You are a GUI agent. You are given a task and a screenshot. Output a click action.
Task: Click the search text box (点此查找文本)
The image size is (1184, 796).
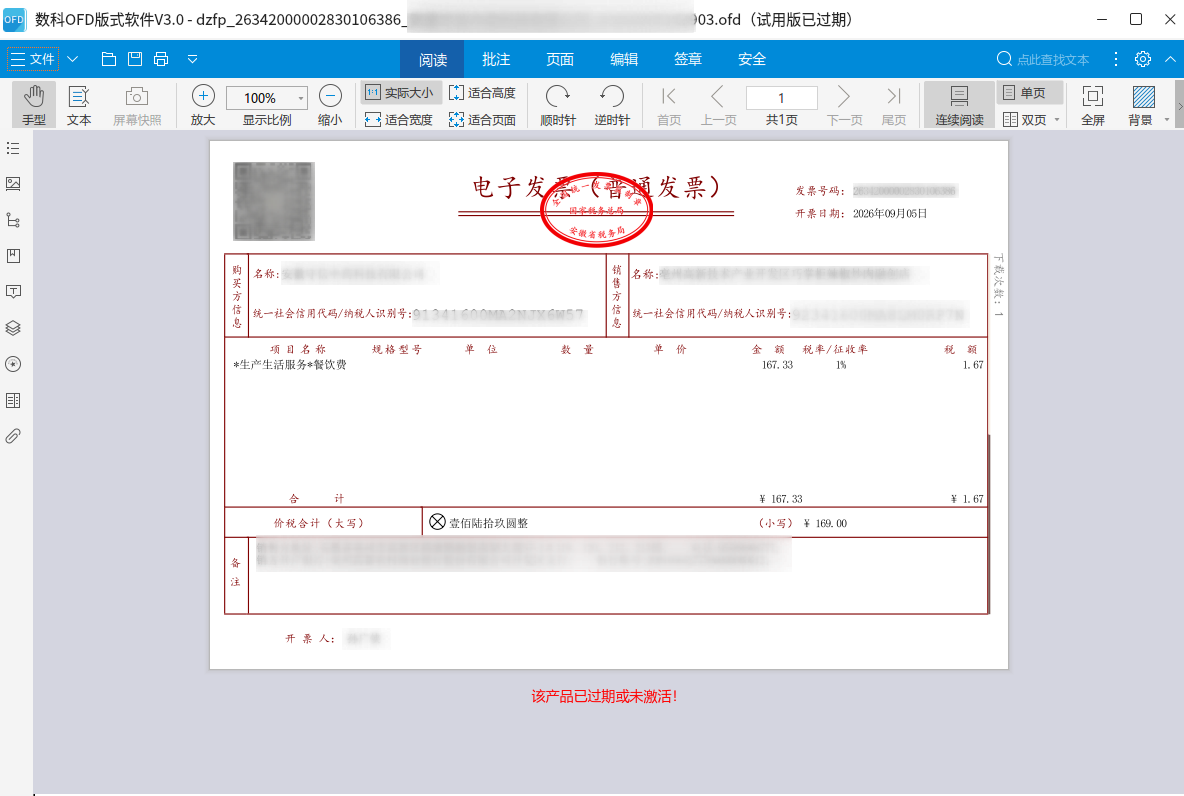point(1053,59)
